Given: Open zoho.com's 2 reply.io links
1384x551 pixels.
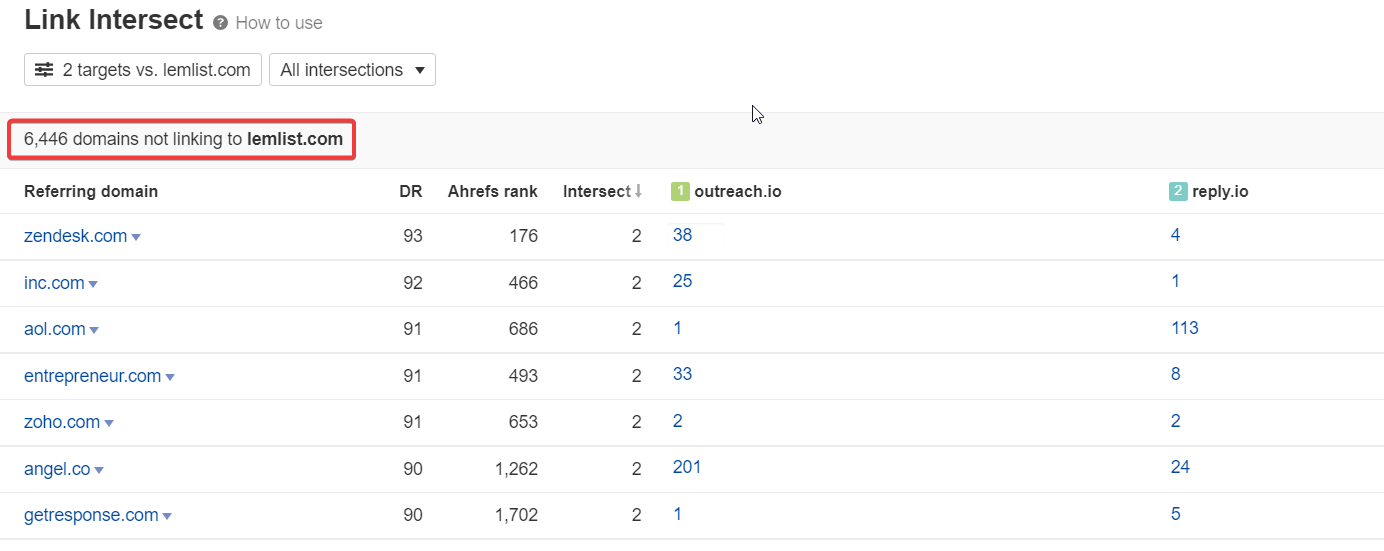Looking at the screenshot, I should click(x=1176, y=421).
